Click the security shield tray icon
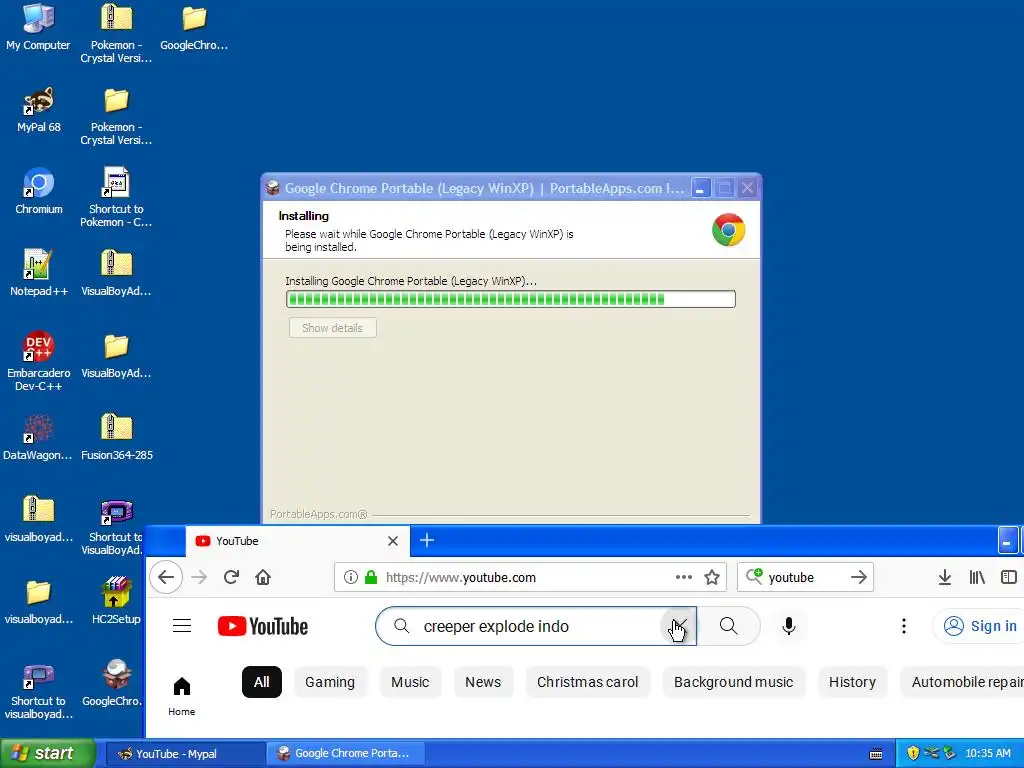Image resolution: width=1024 pixels, height=768 pixels. pos(913,753)
